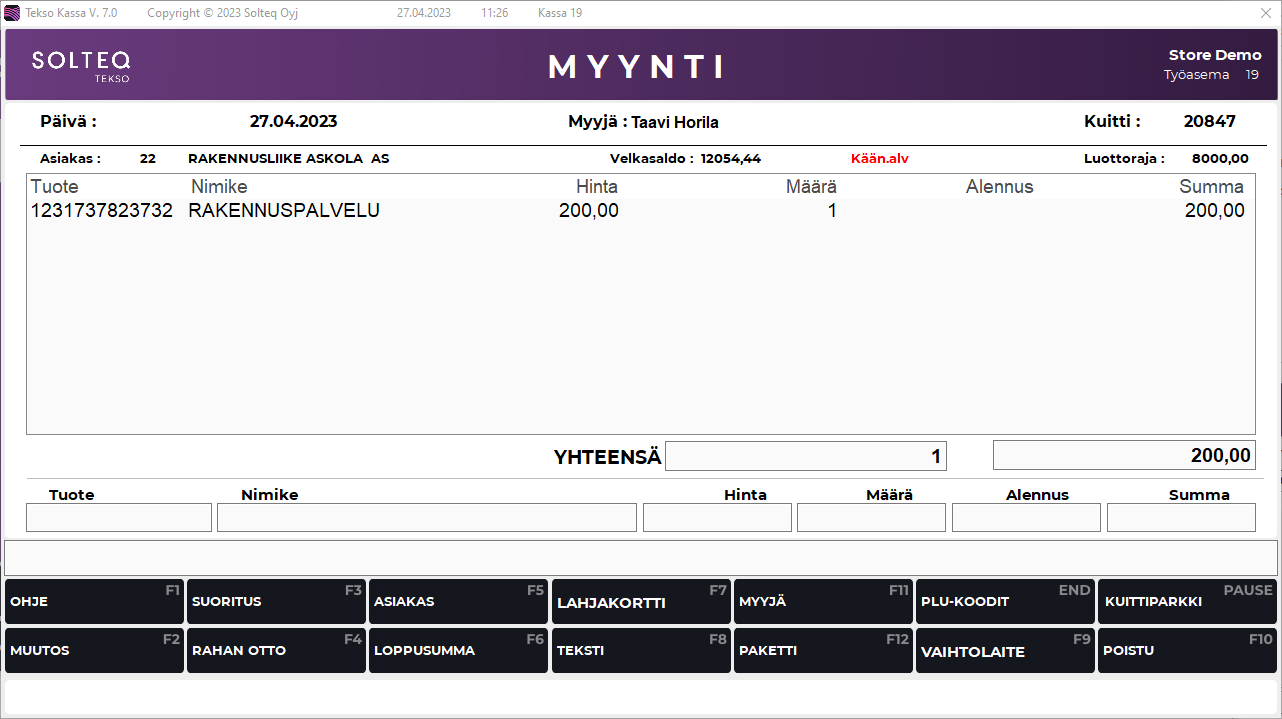1282x719 pixels.
Task: Open PLU-KOODIT product codes
Action: [x=1005, y=602]
